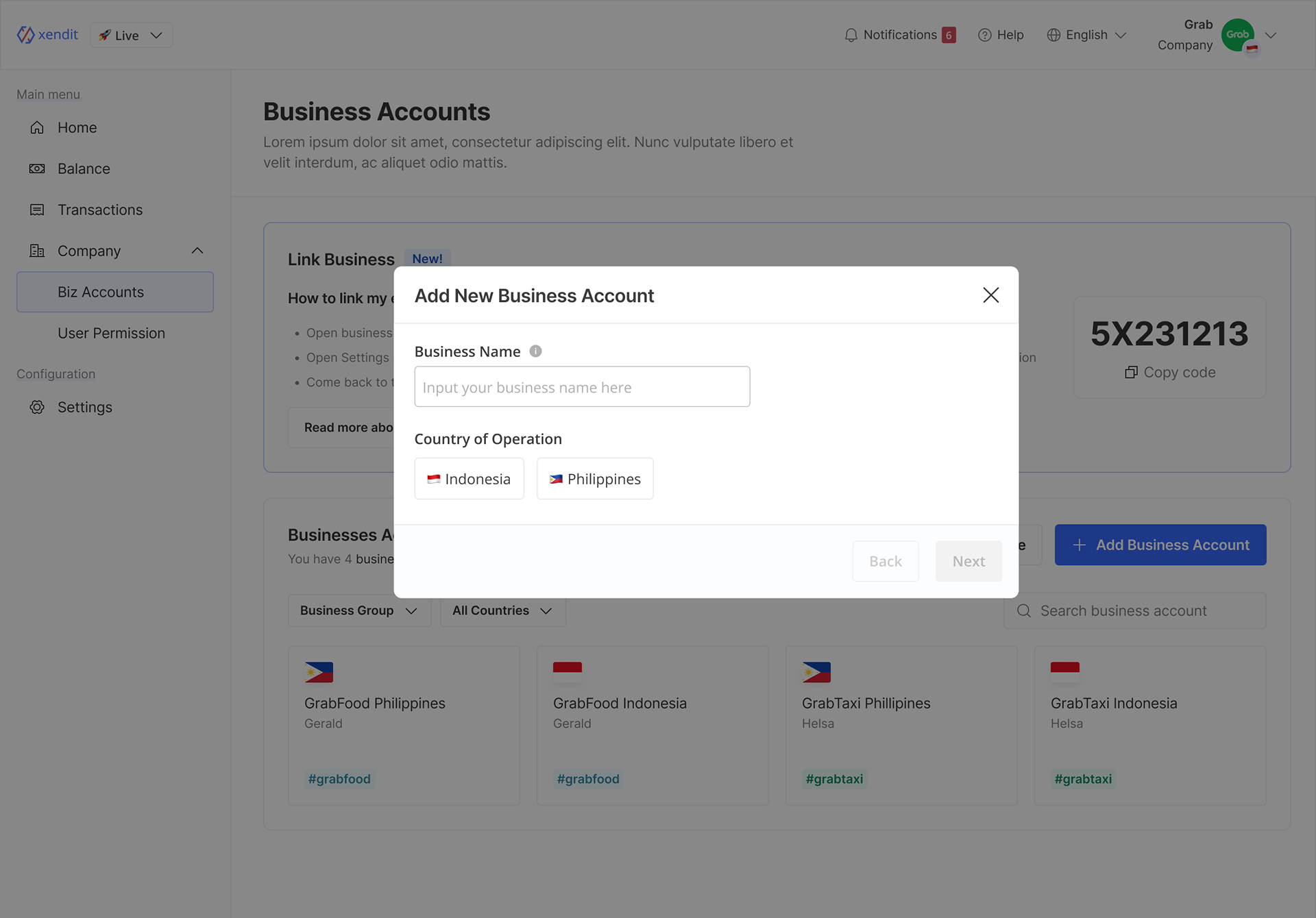
Task: Collapse the Company menu section
Action: tap(197, 251)
